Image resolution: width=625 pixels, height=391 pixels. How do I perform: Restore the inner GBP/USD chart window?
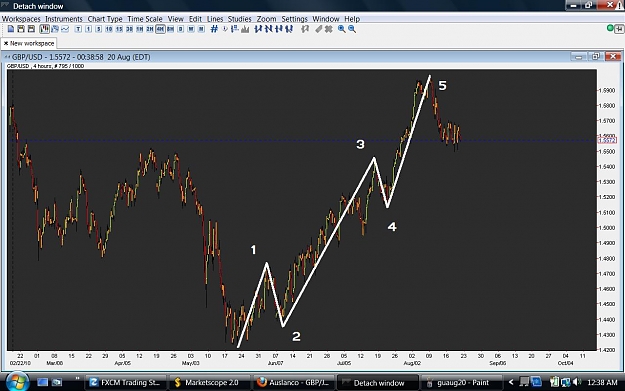596,57
